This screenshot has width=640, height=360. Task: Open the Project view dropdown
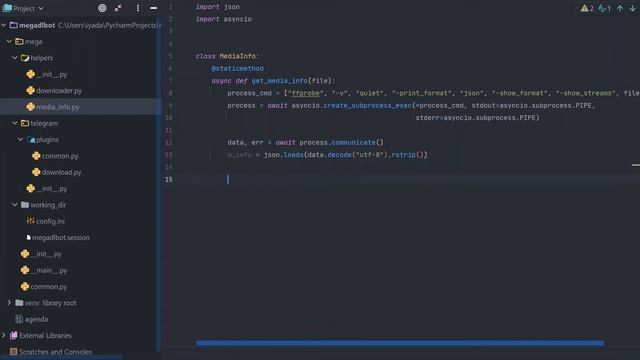[x=23, y=8]
